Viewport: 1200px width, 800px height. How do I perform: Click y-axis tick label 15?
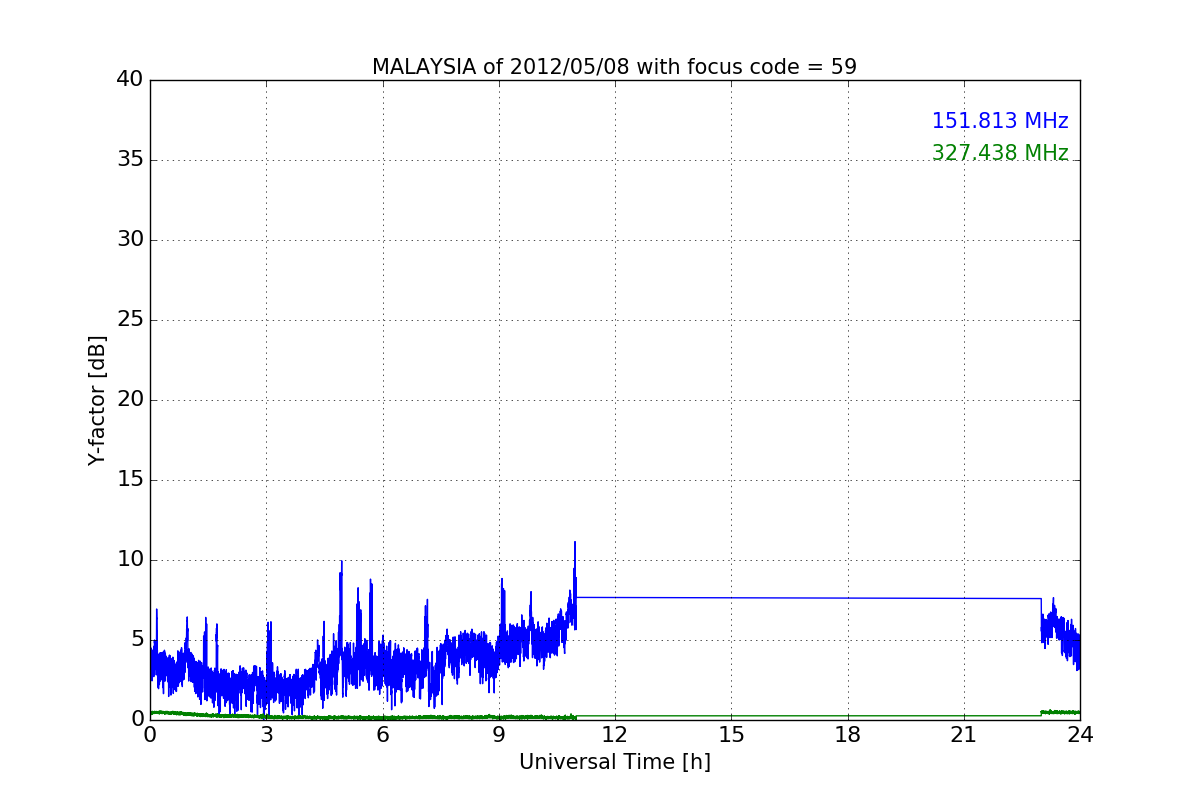pyautogui.click(x=130, y=480)
